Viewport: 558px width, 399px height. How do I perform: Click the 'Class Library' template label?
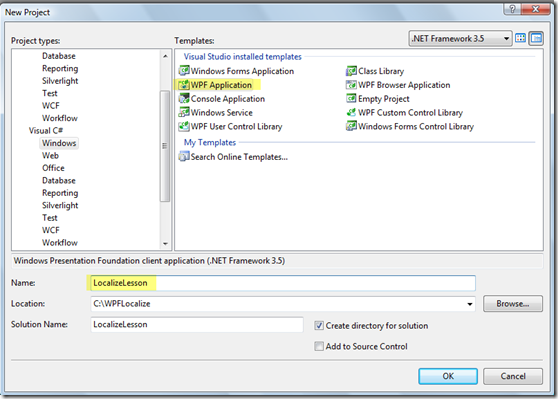tap(381, 71)
